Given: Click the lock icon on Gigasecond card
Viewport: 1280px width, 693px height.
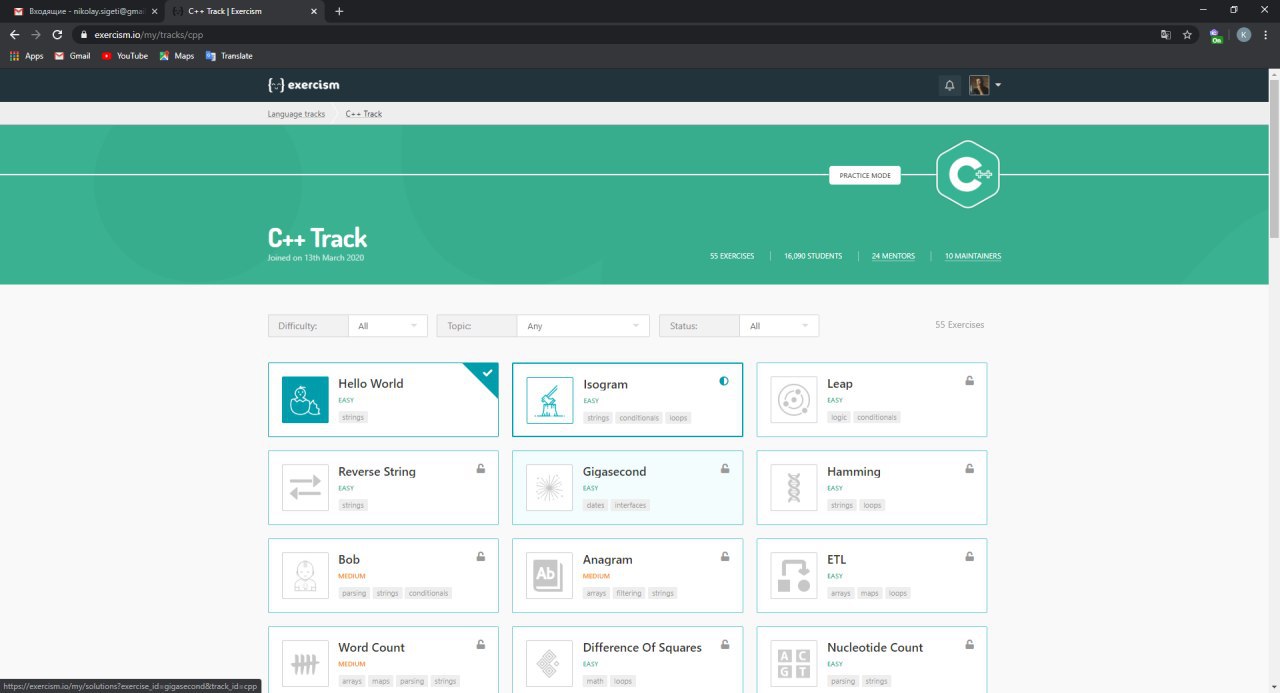Looking at the screenshot, I should (x=725, y=469).
